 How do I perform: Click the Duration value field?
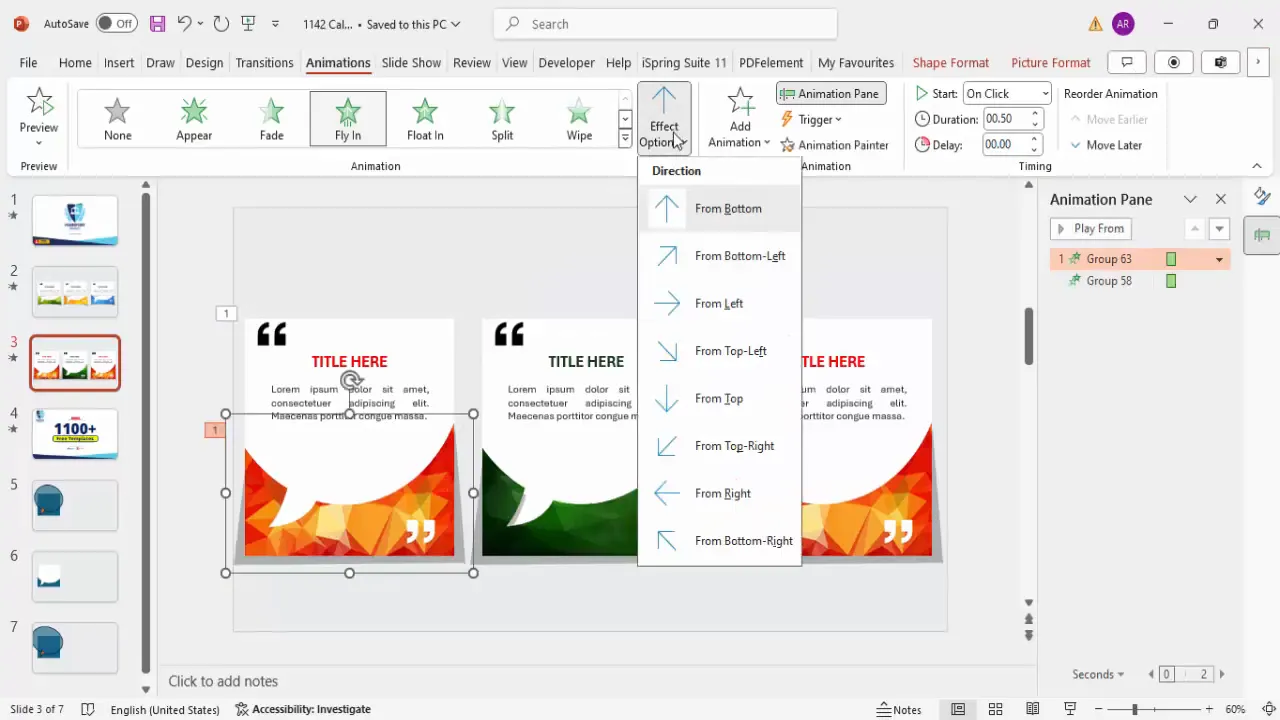[x=1004, y=119]
